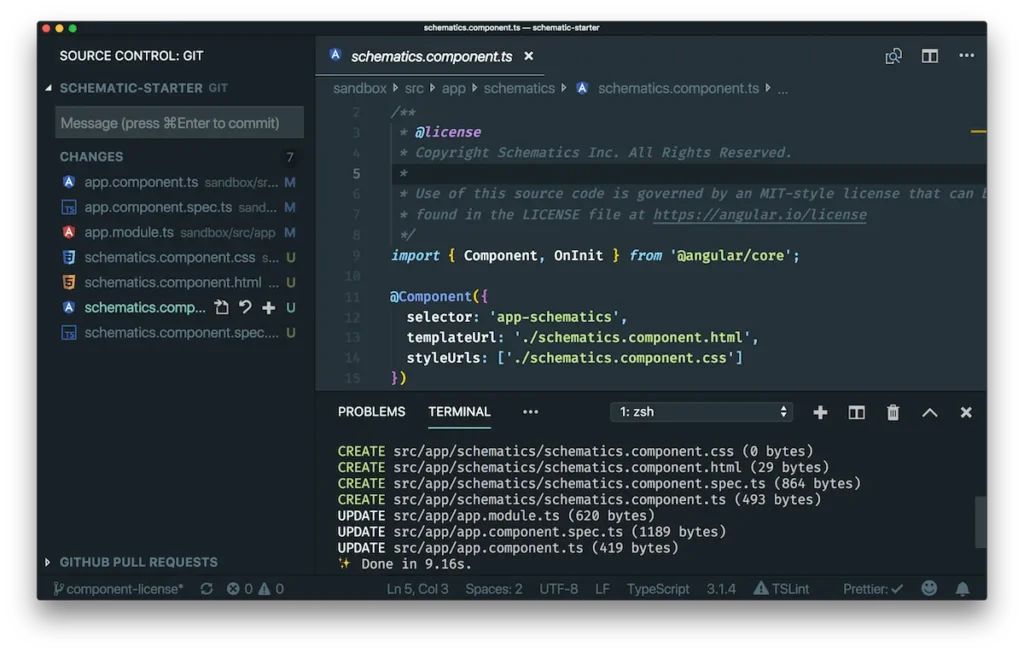Click the Prettier status item
This screenshot has height=653, width=1024.
point(872,589)
